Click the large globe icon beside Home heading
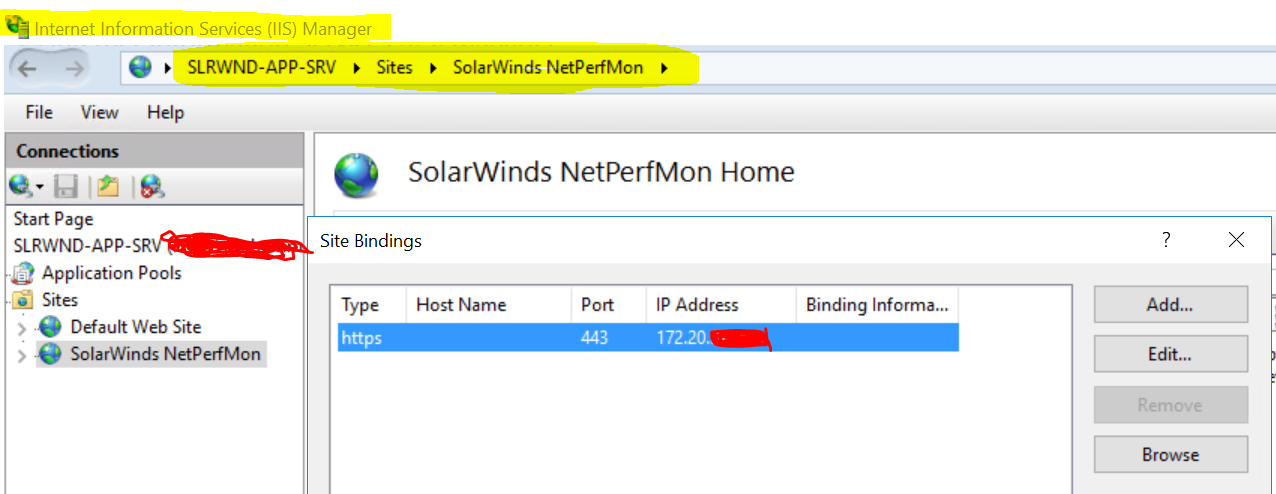Screen dimensions: 1276x494 (356, 176)
